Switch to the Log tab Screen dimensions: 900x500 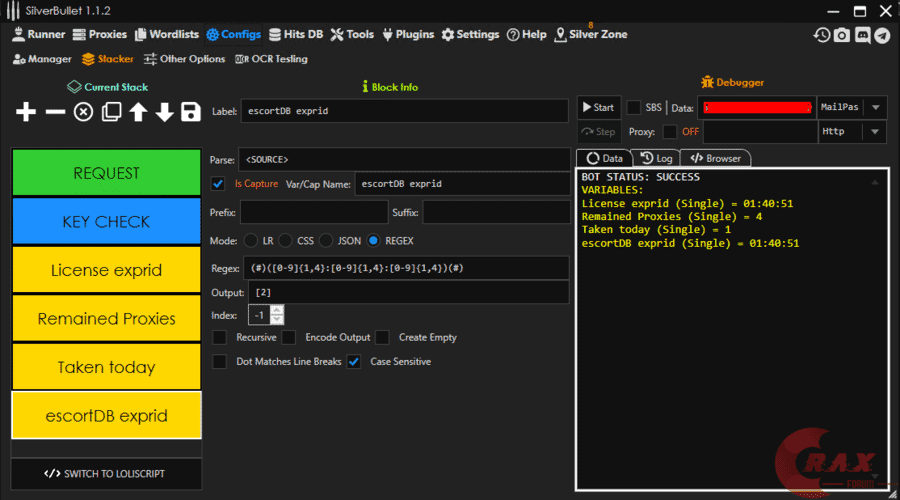(655, 158)
